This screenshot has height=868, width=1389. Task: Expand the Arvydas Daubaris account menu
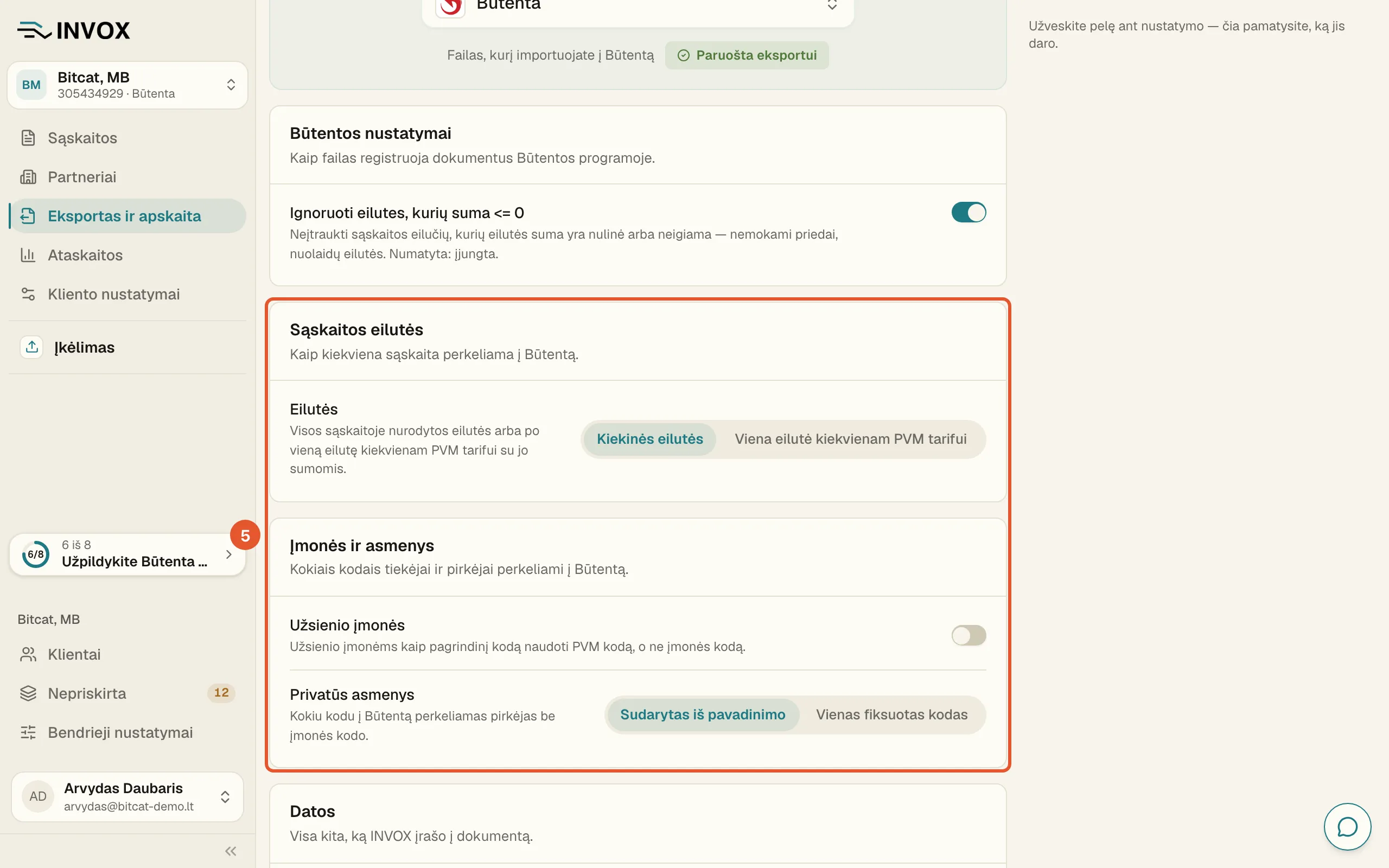point(128,797)
